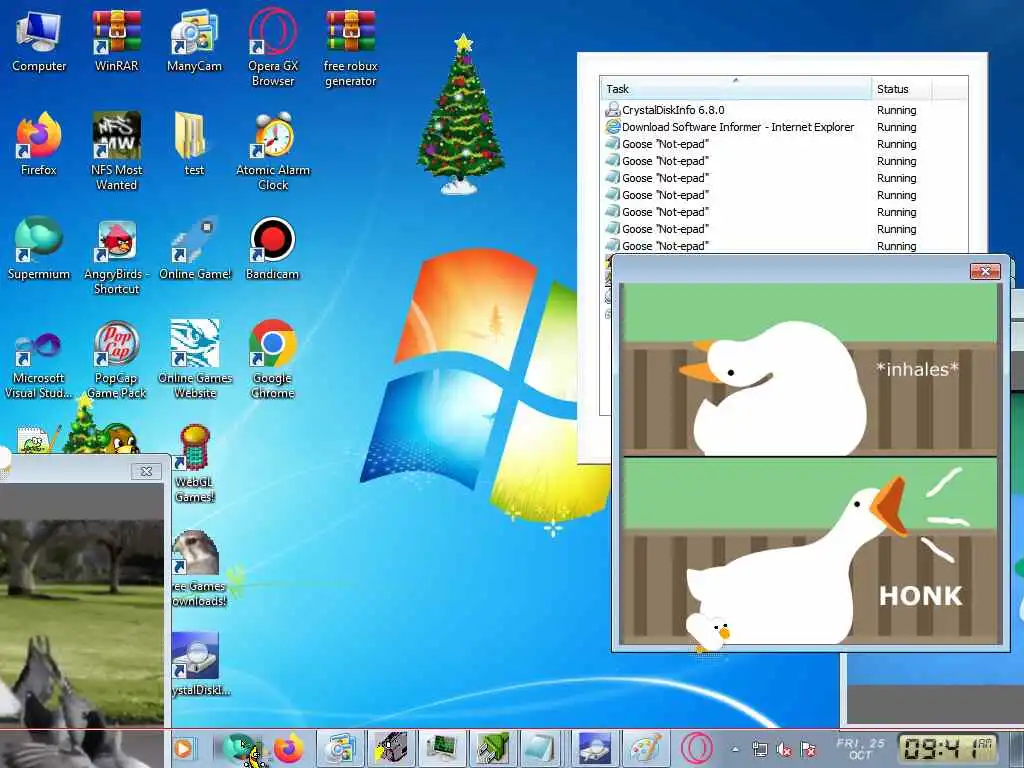Click the CrystalDiskInfo icon in the taskbar
Viewport: 1024px width, 768px height.
[594, 748]
